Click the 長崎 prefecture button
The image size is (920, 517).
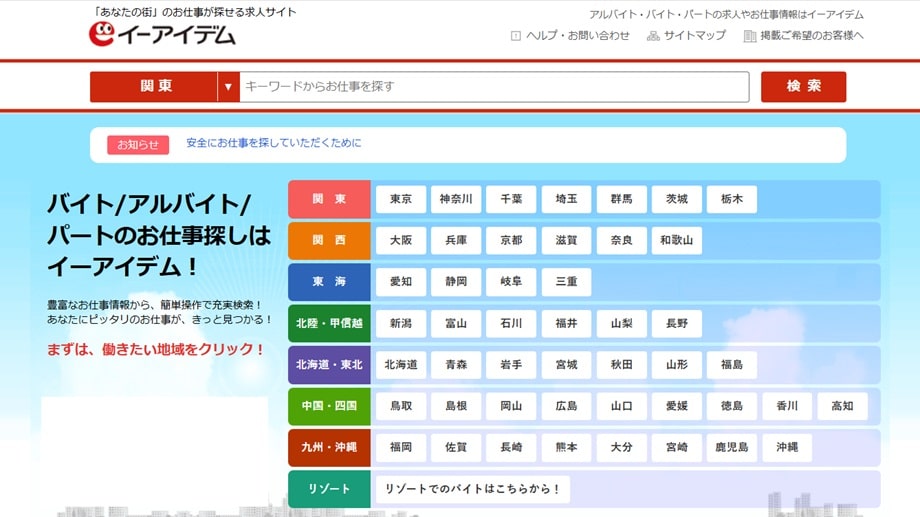coord(511,447)
